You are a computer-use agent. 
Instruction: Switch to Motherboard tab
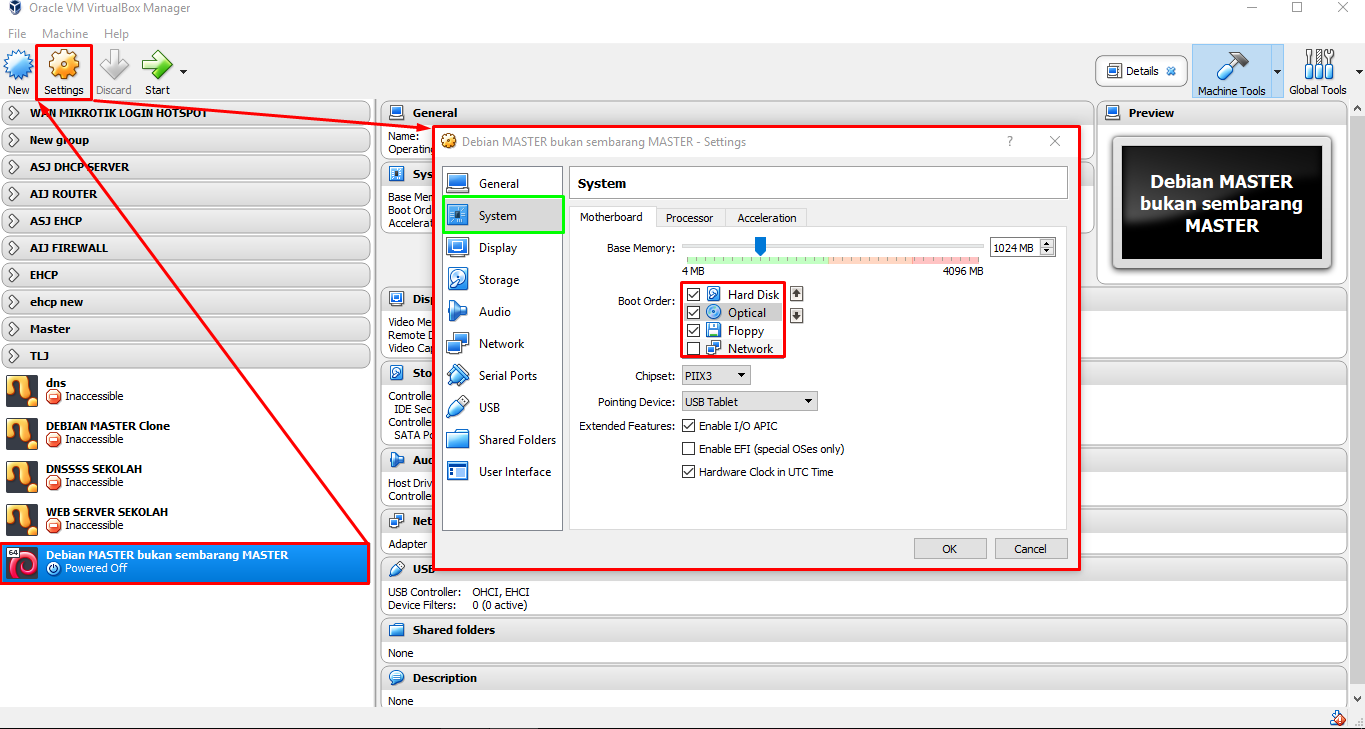click(x=611, y=217)
